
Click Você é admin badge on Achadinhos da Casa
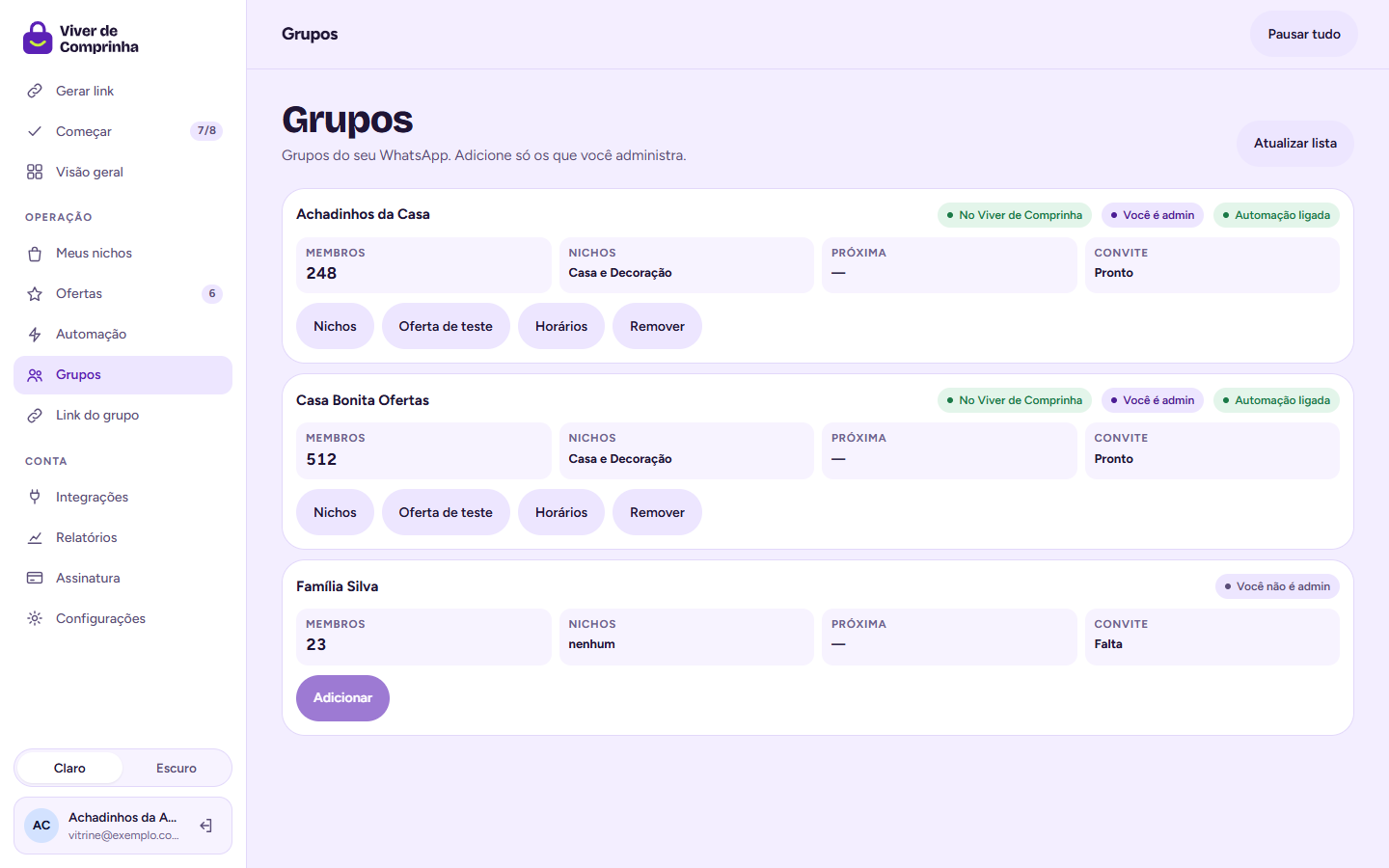[x=1153, y=215]
